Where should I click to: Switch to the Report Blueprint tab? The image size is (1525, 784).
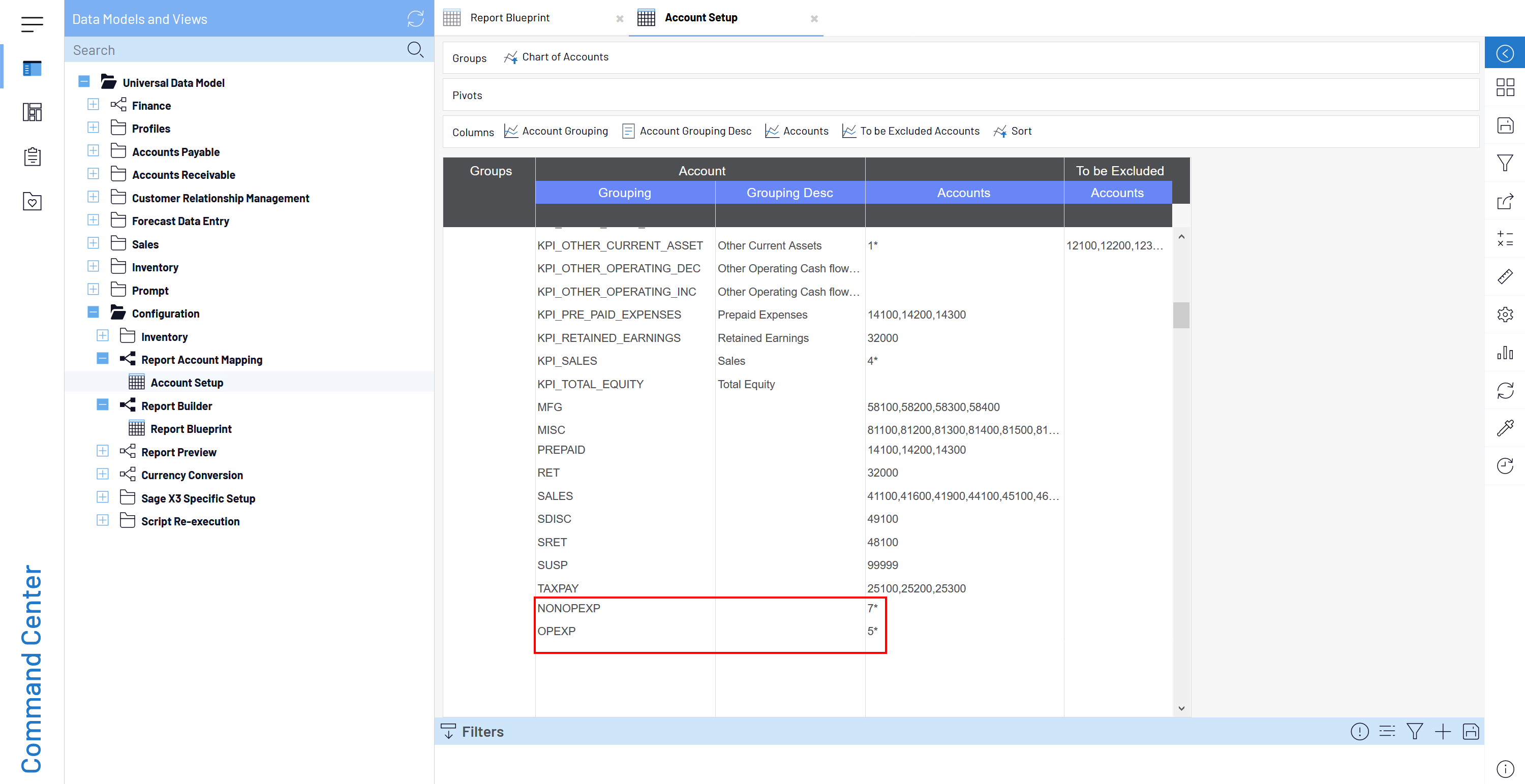(x=509, y=18)
